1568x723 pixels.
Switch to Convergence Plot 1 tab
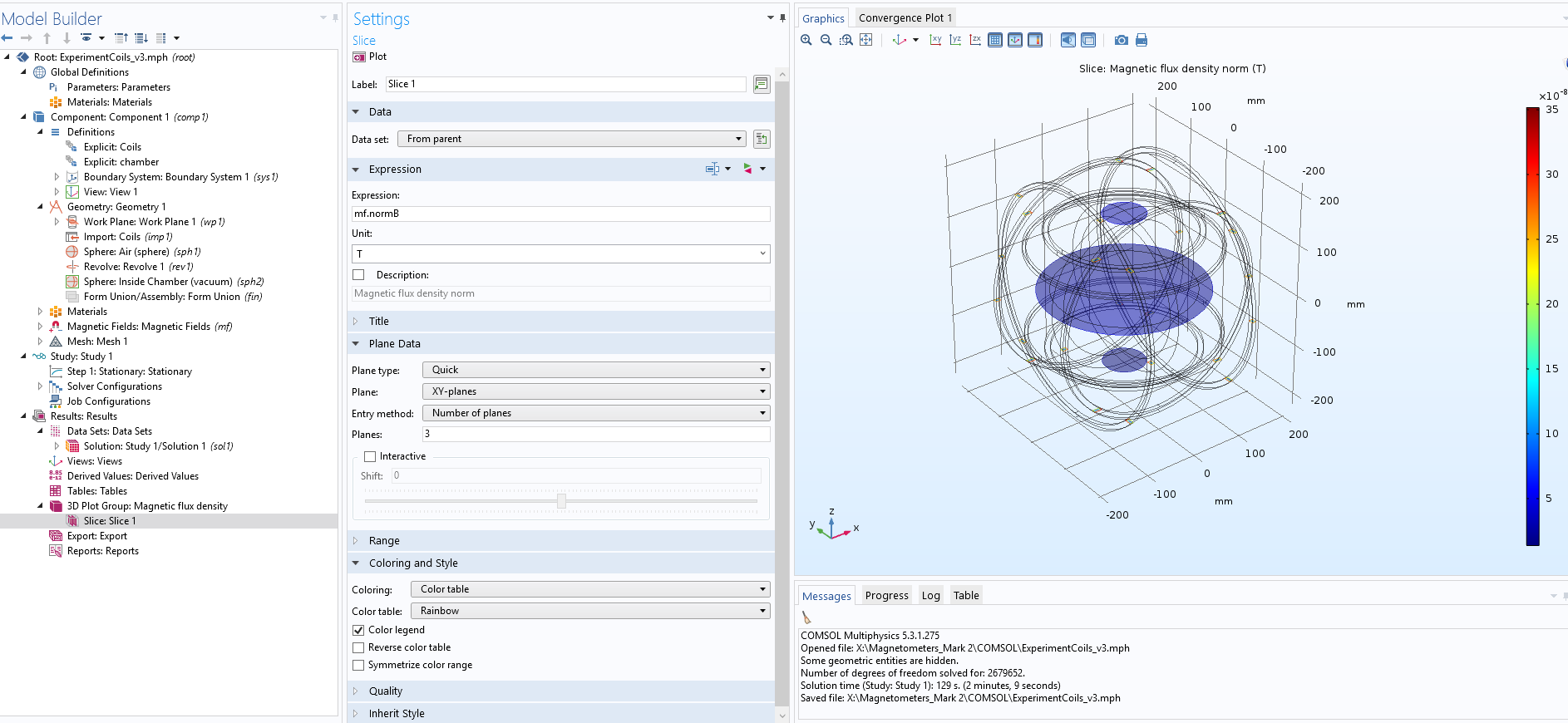[x=905, y=17]
